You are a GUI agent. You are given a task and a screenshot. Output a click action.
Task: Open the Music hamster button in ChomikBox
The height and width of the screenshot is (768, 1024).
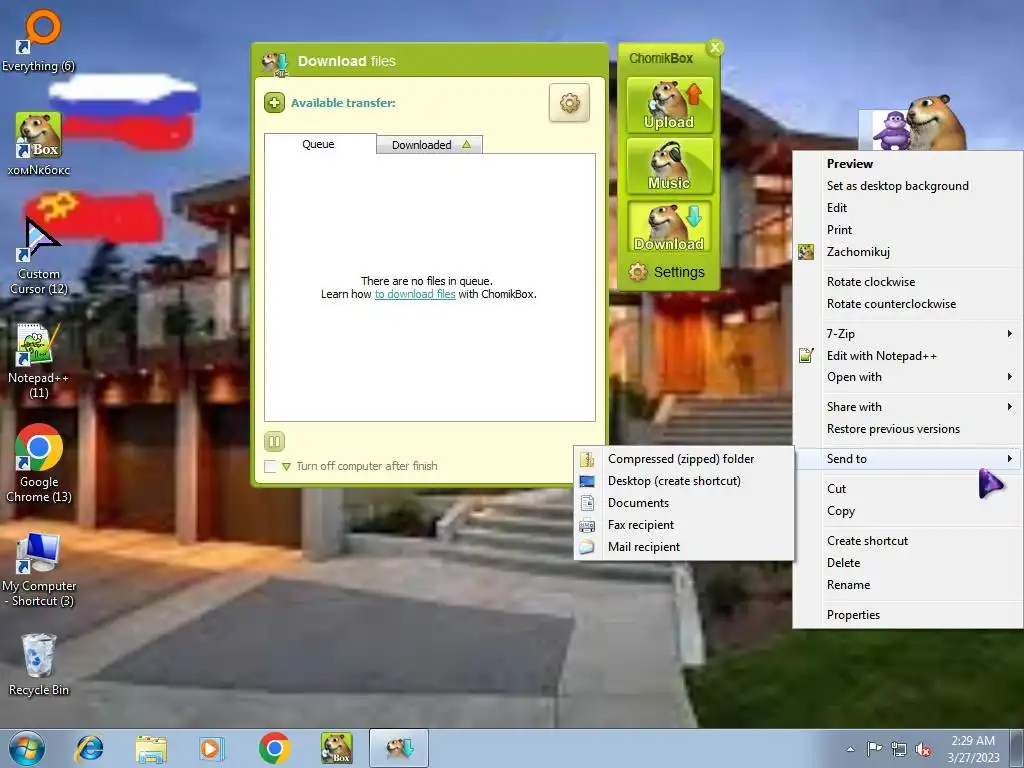tap(669, 166)
